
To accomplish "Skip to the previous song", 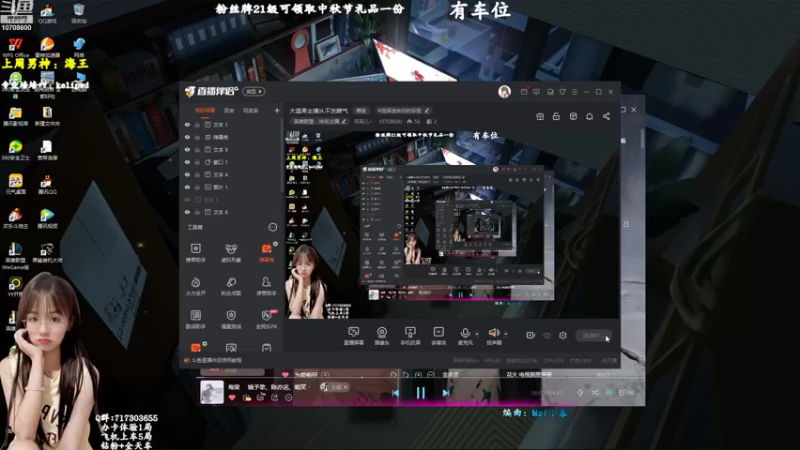I will pyautogui.click(x=395, y=393).
